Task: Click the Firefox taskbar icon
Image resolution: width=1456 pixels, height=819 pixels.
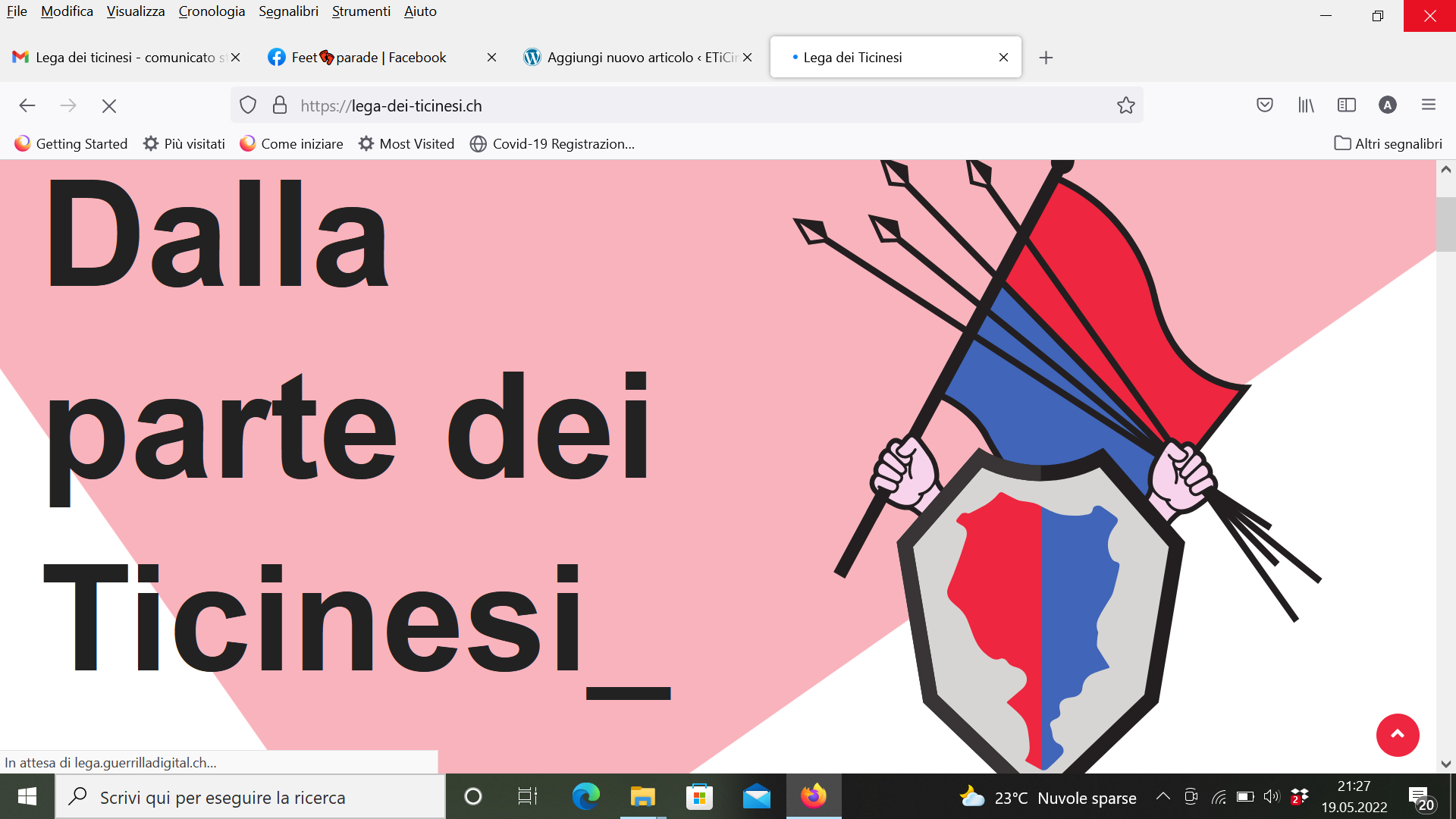Action: point(814,796)
